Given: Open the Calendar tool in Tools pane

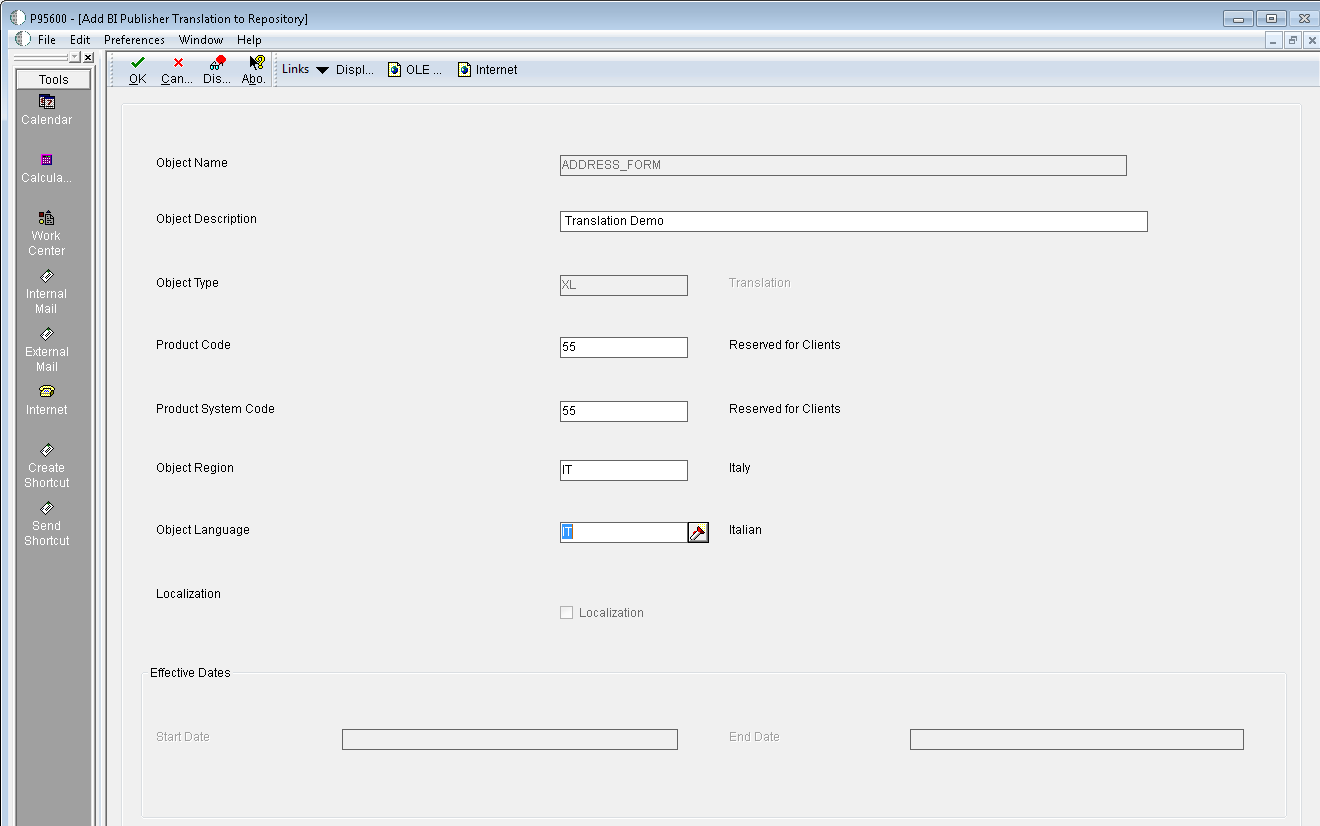Looking at the screenshot, I should point(47,110).
